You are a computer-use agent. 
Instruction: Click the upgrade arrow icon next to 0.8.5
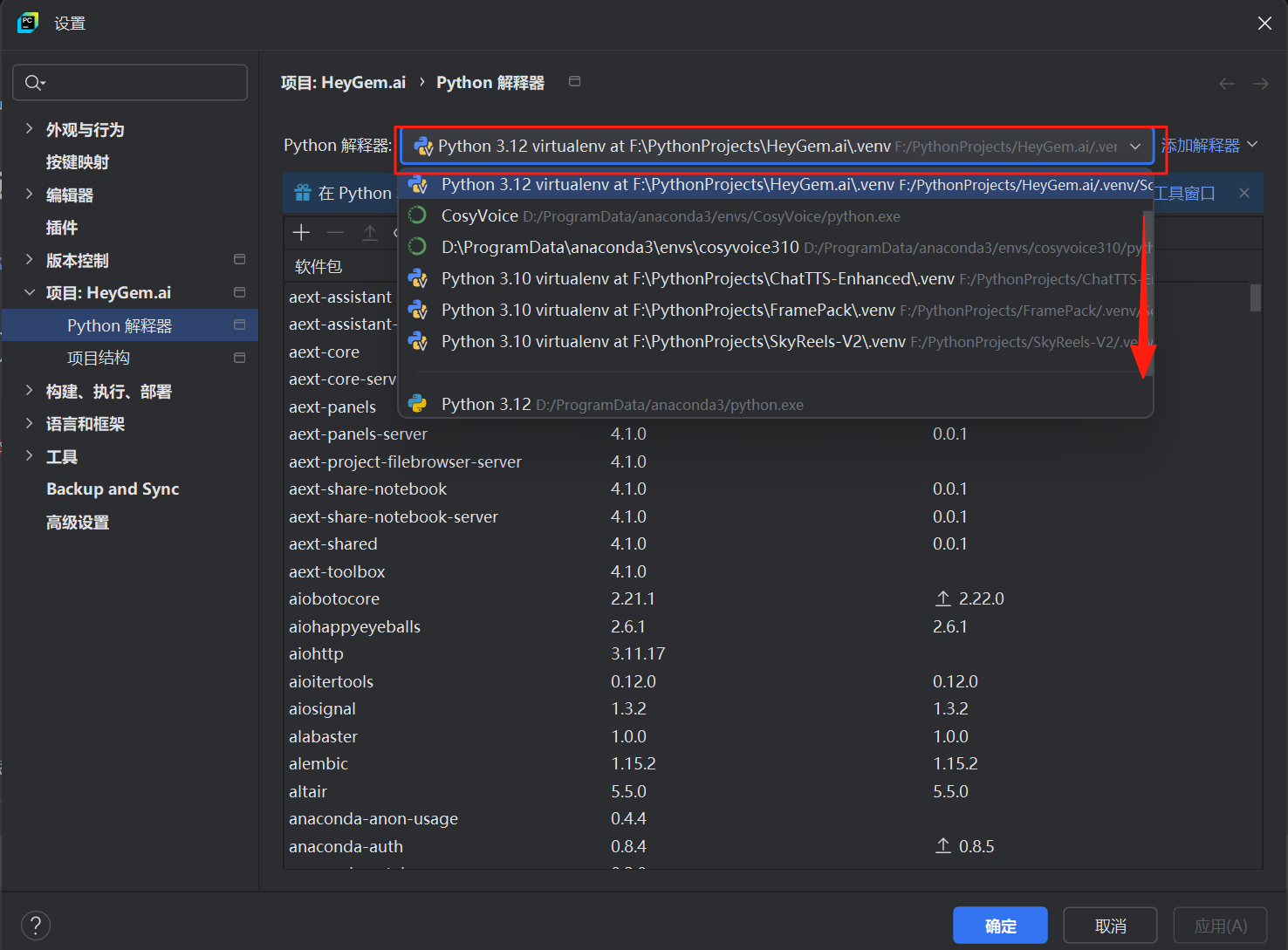(x=943, y=846)
